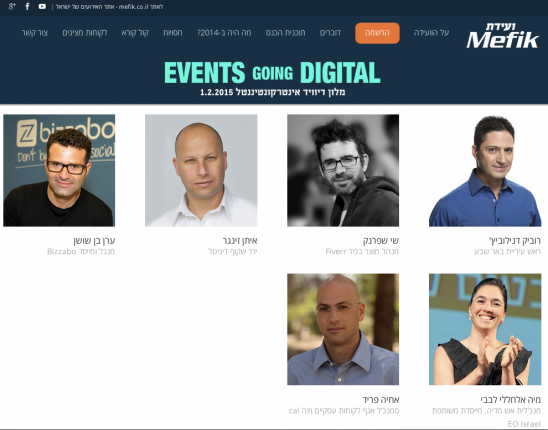This screenshot has width=548, height=430.
Task: Click the speaker name אחיה פריד
Action: tap(381, 400)
